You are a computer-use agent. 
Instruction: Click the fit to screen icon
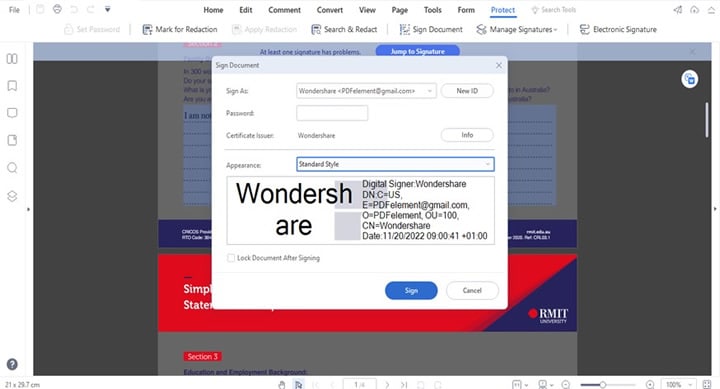coord(707,385)
